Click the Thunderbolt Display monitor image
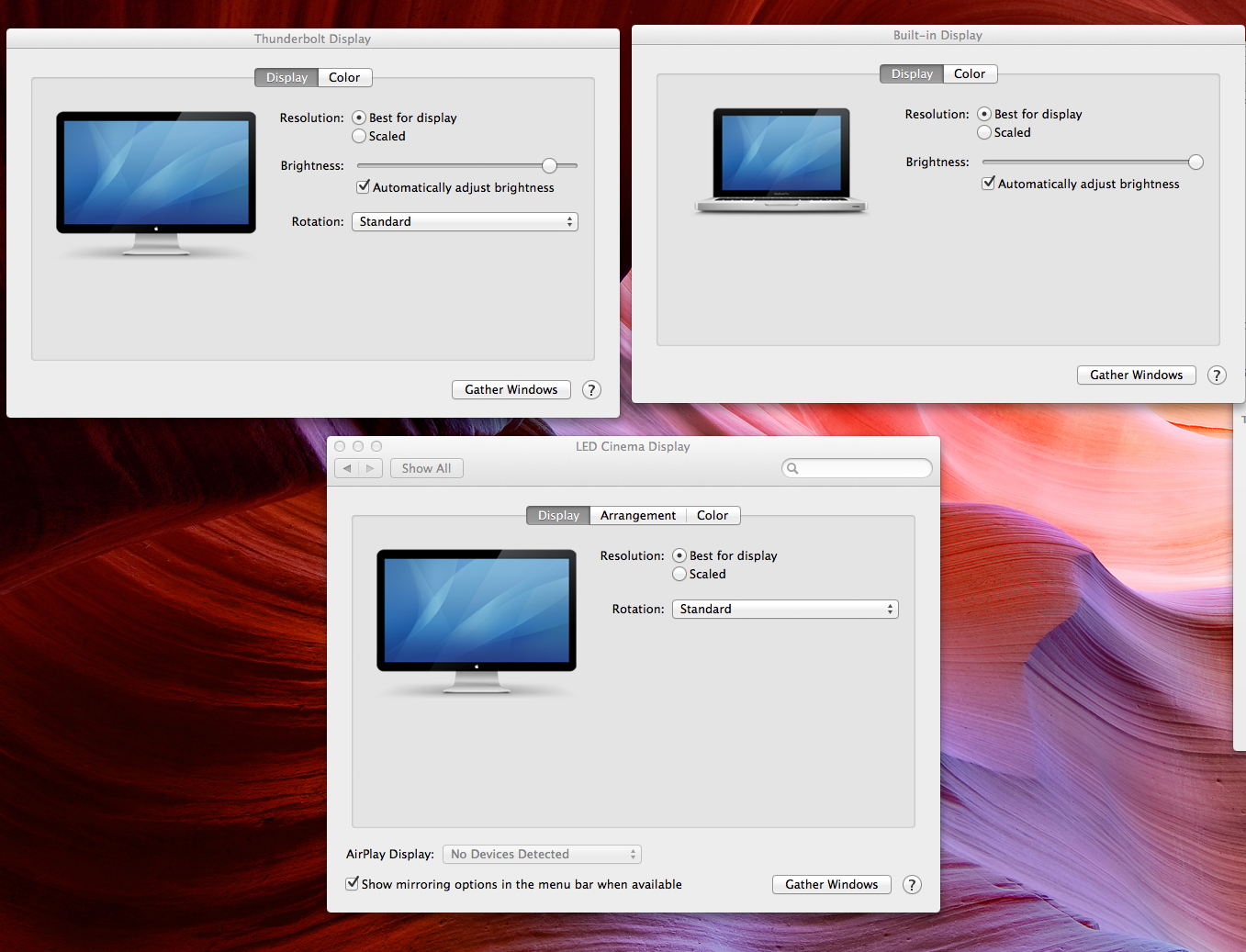Screen dimensions: 1246x952 (156, 184)
